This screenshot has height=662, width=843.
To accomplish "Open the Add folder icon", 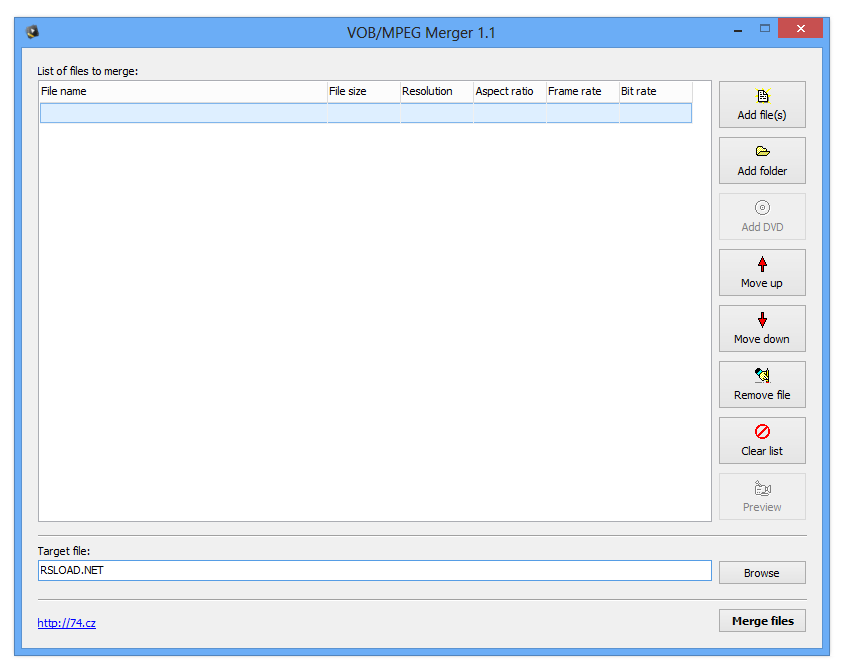I will (762, 151).
